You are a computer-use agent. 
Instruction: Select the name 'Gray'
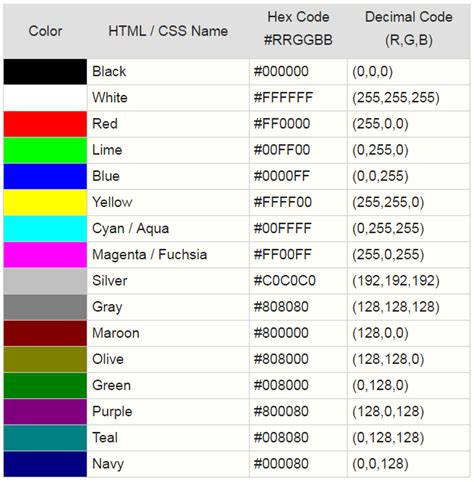[x=107, y=307]
